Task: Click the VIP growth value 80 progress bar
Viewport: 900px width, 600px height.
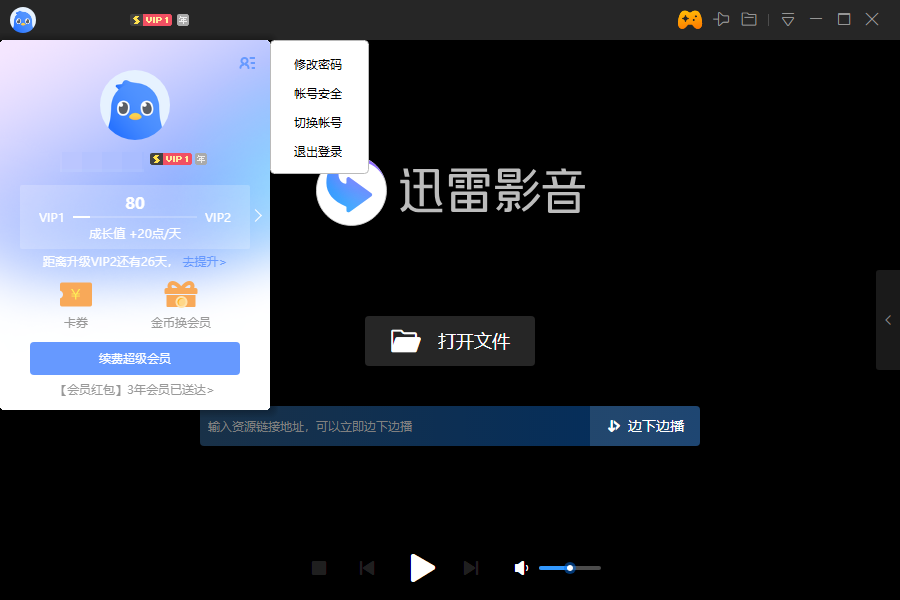Action: coord(135,217)
